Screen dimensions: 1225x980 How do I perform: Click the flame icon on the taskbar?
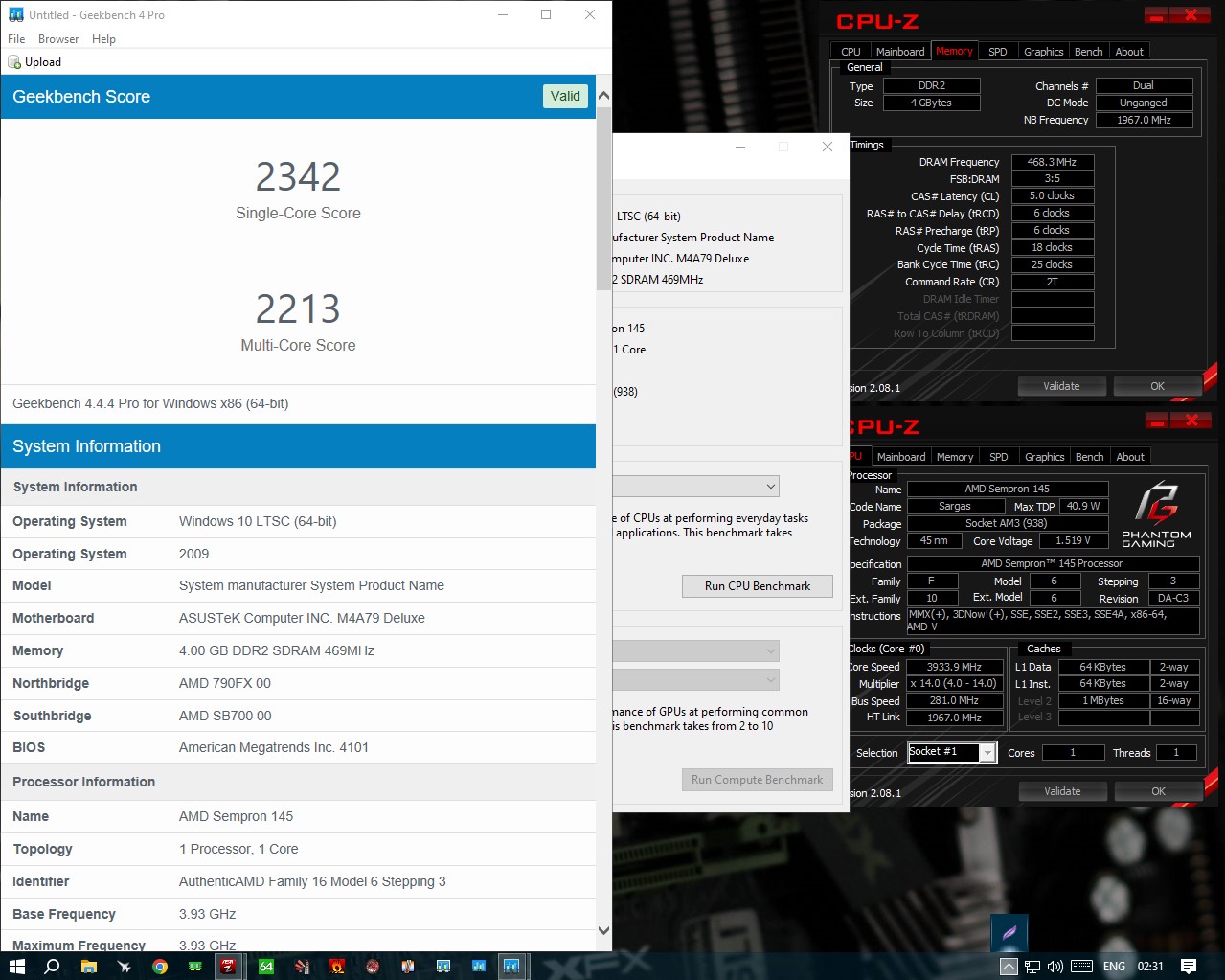(337, 966)
